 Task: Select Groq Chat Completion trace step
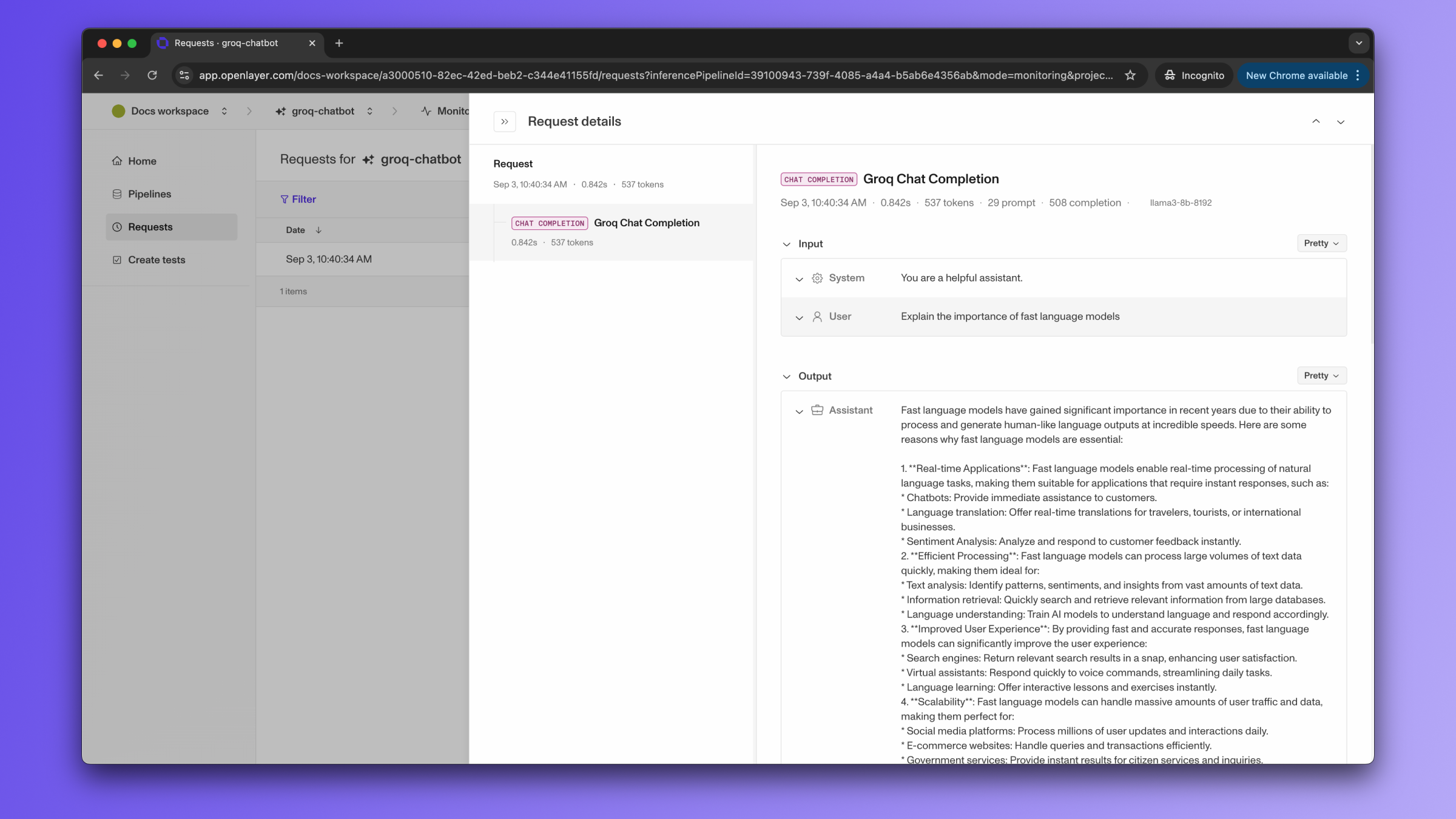[x=612, y=232]
